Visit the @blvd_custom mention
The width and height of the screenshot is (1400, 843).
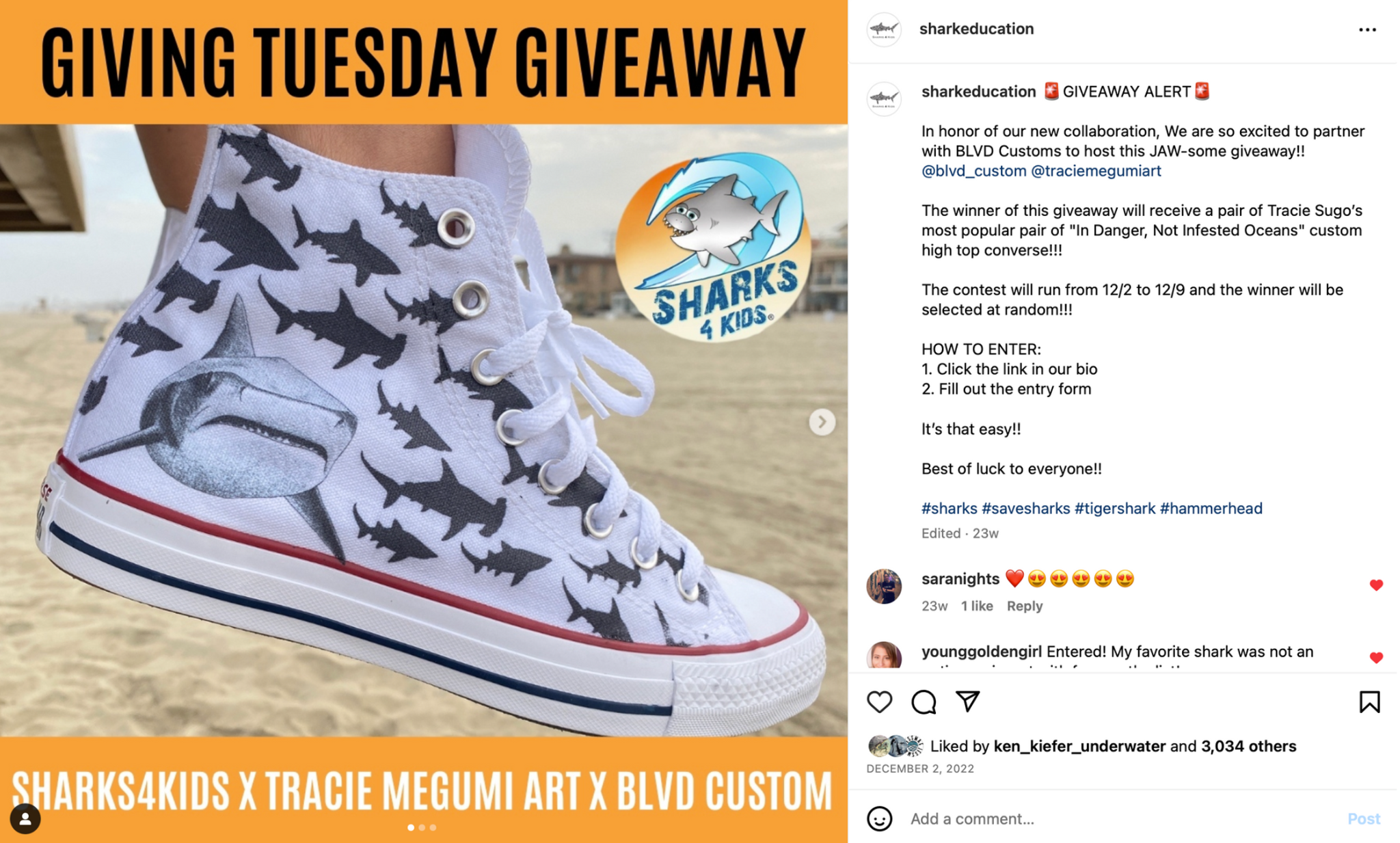[x=973, y=171]
